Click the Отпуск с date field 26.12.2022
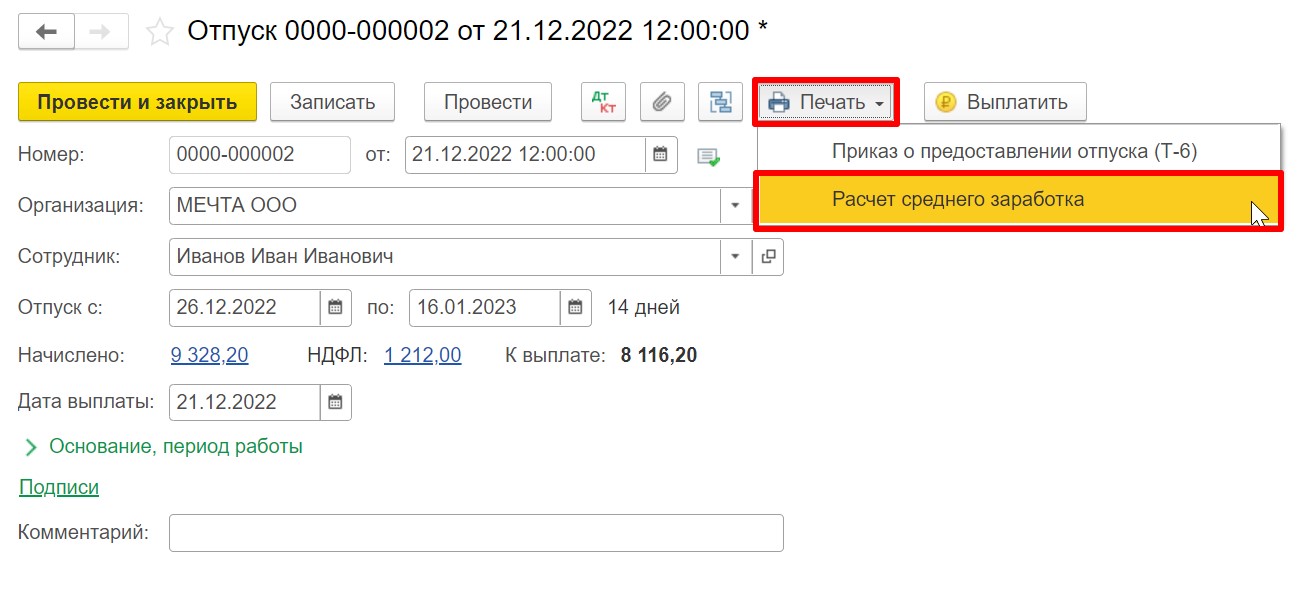This screenshot has height=603, width=1313. (245, 307)
